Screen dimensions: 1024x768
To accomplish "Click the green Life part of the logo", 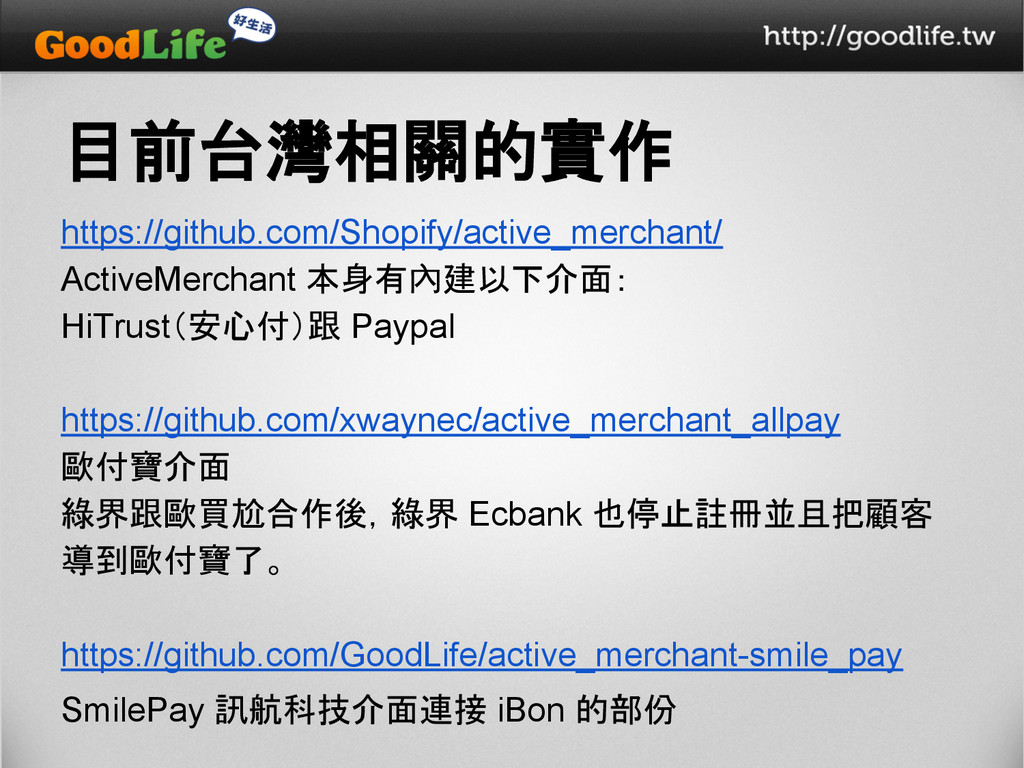I will click(x=184, y=45).
